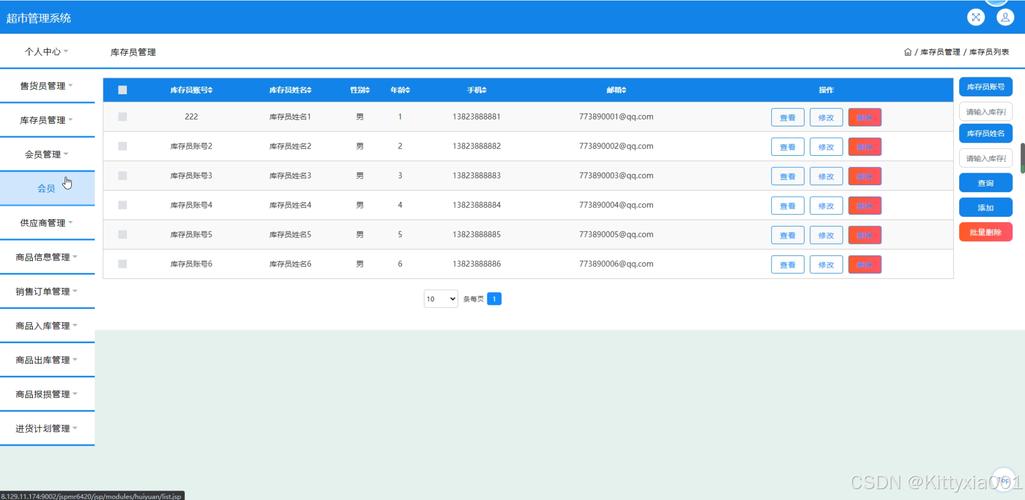This screenshot has height=500, width=1025.
Task: Click 查看 button for 库存员账号5 row
Action: pyautogui.click(x=788, y=235)
